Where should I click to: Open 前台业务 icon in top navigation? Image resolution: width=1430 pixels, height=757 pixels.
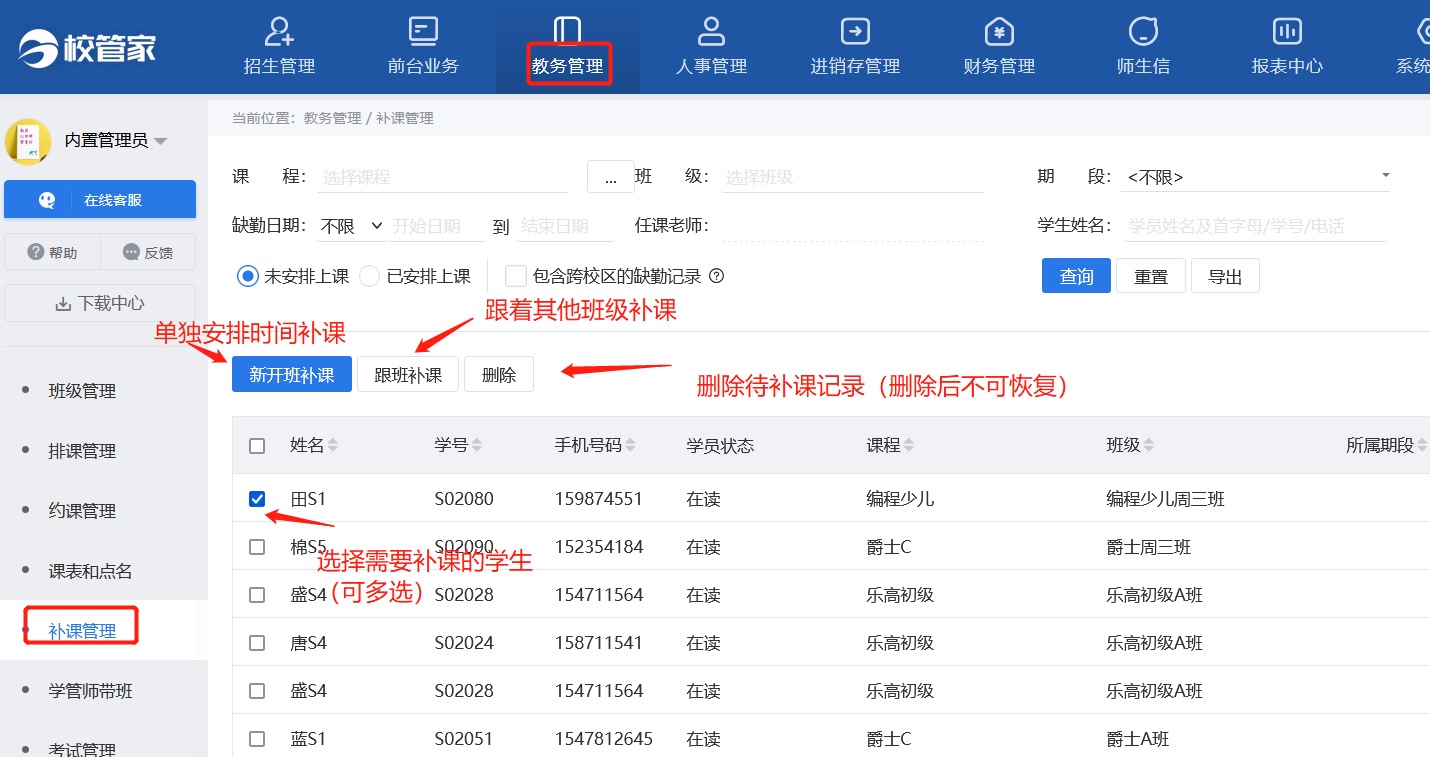coord(424,31)
